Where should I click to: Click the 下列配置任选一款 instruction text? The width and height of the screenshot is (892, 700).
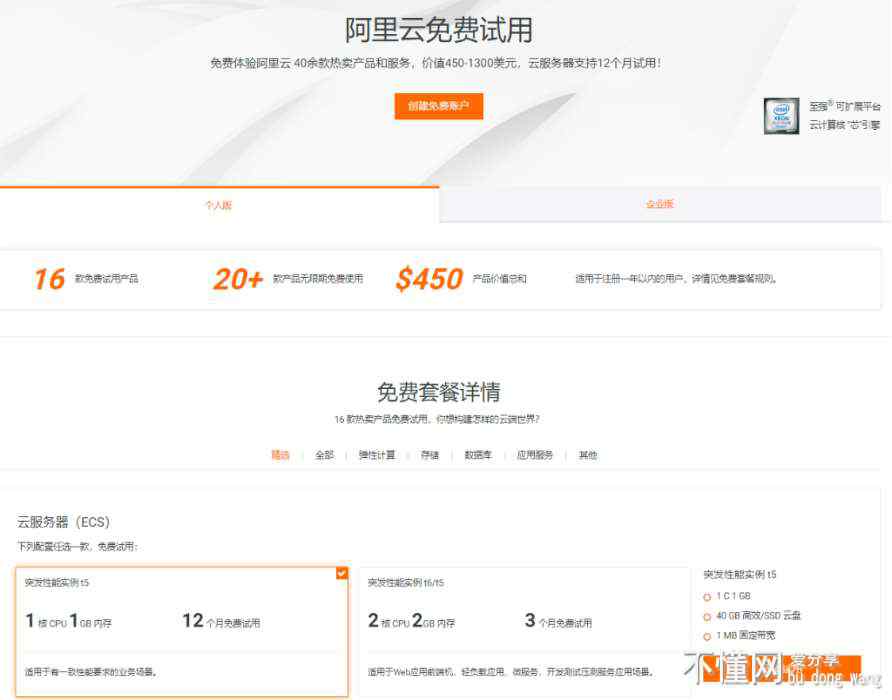coord(78,546)
